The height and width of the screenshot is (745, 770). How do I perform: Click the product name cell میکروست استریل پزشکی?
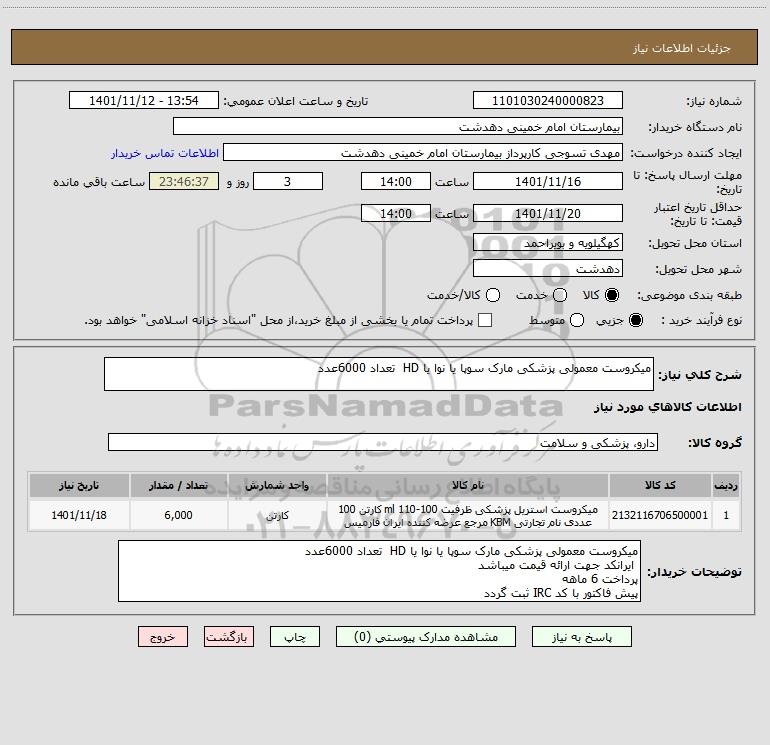coord(468,515)
